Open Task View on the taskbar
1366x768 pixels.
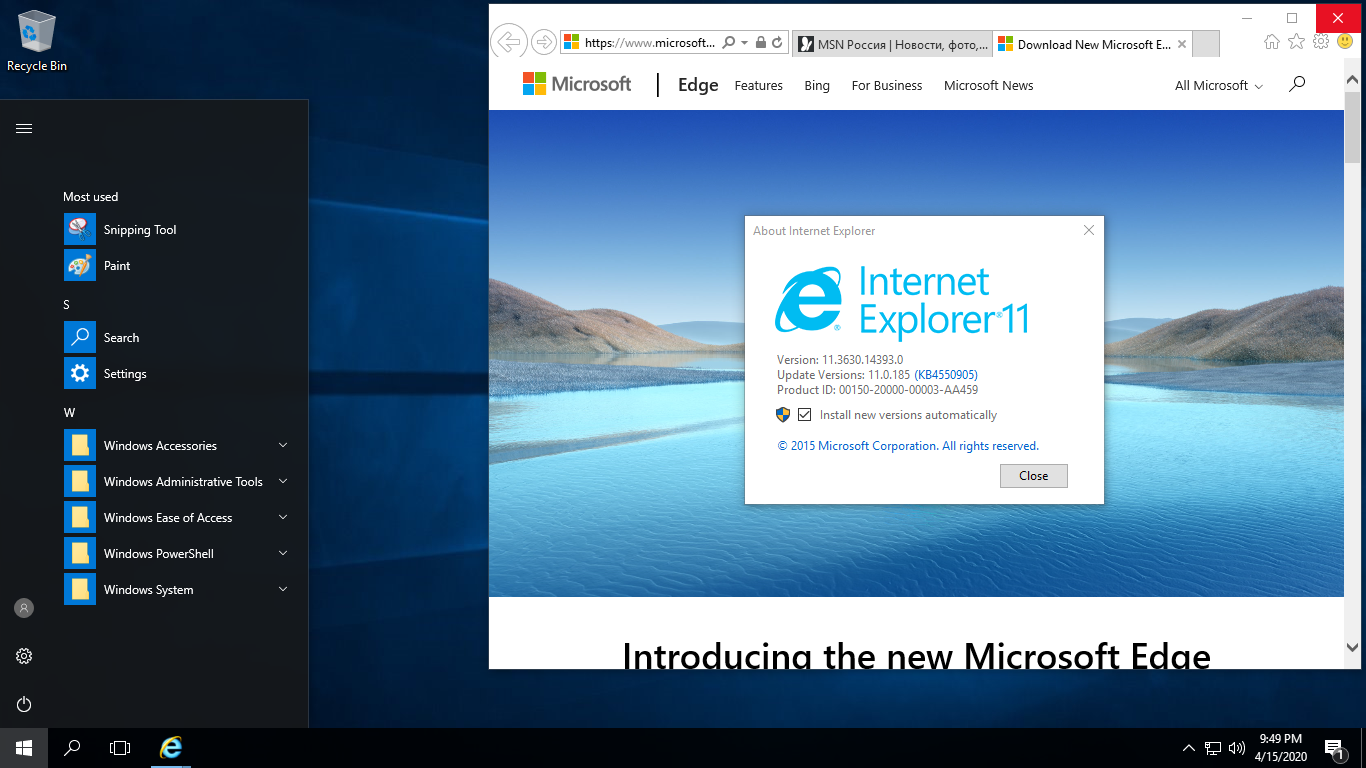point(120,748)
